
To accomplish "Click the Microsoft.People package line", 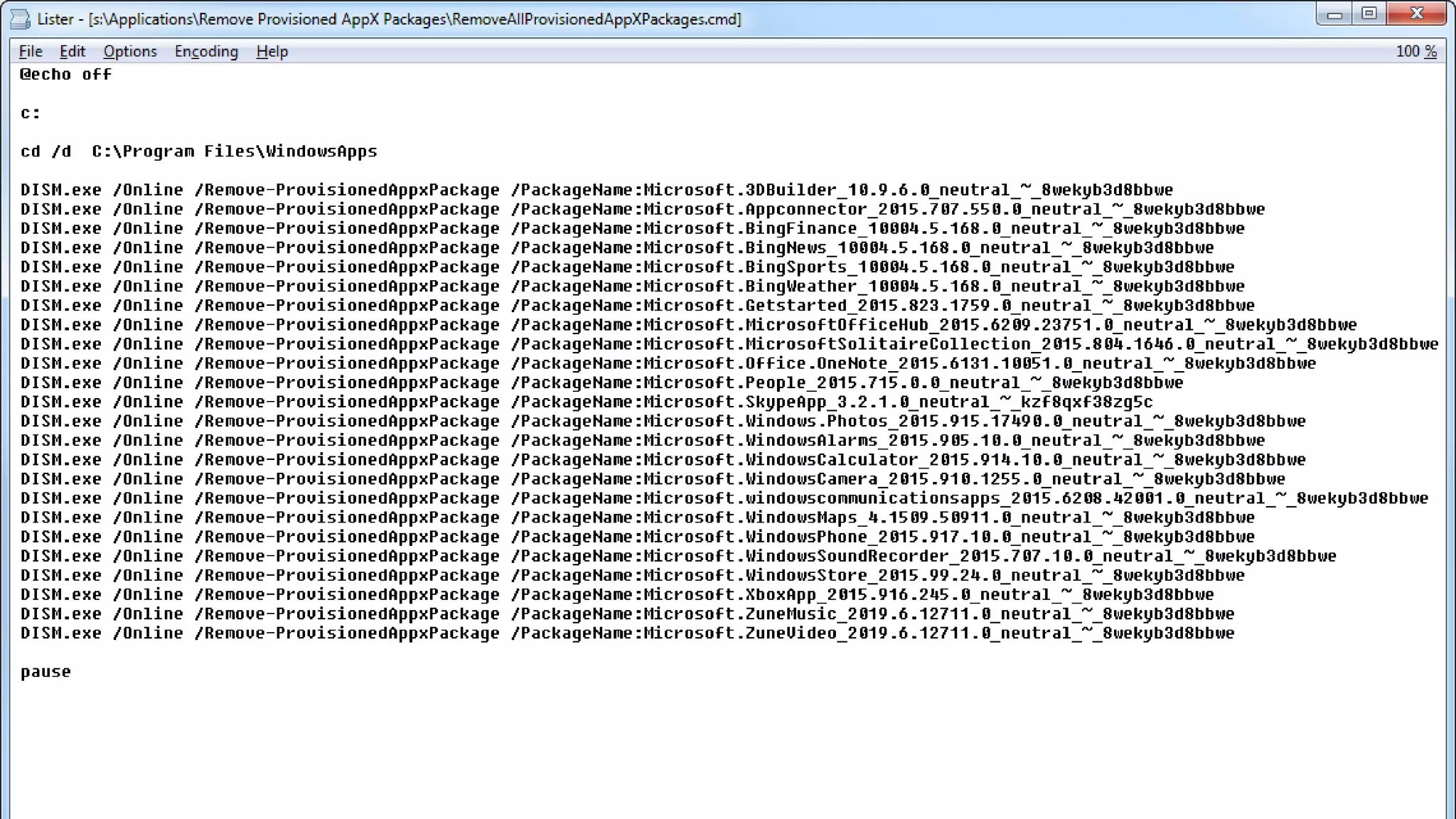I will [x=602, y=382].
